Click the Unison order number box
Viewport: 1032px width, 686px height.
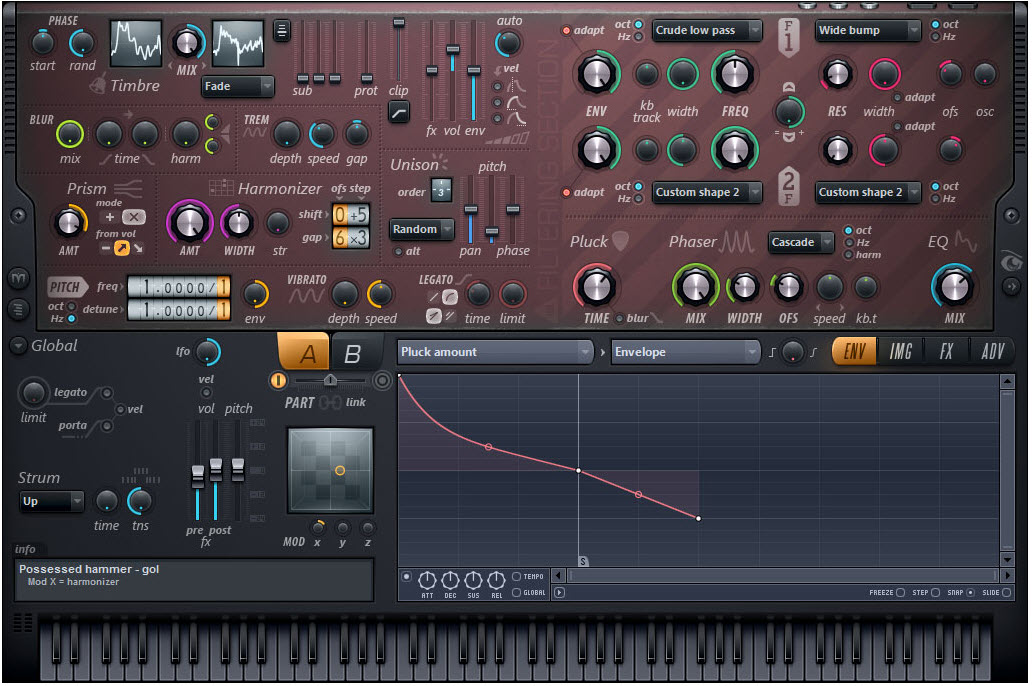click(x=441, y=189)
